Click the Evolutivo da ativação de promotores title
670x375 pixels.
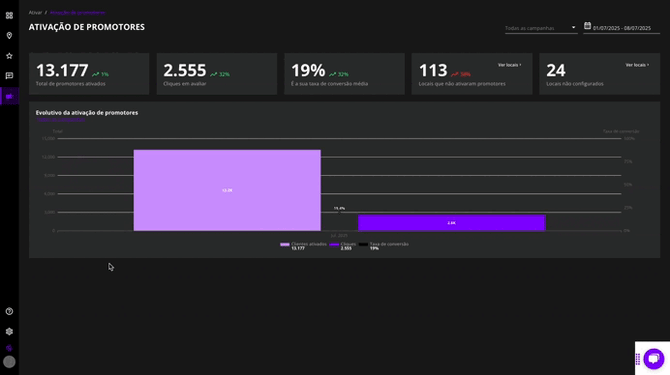click(87, 113)
